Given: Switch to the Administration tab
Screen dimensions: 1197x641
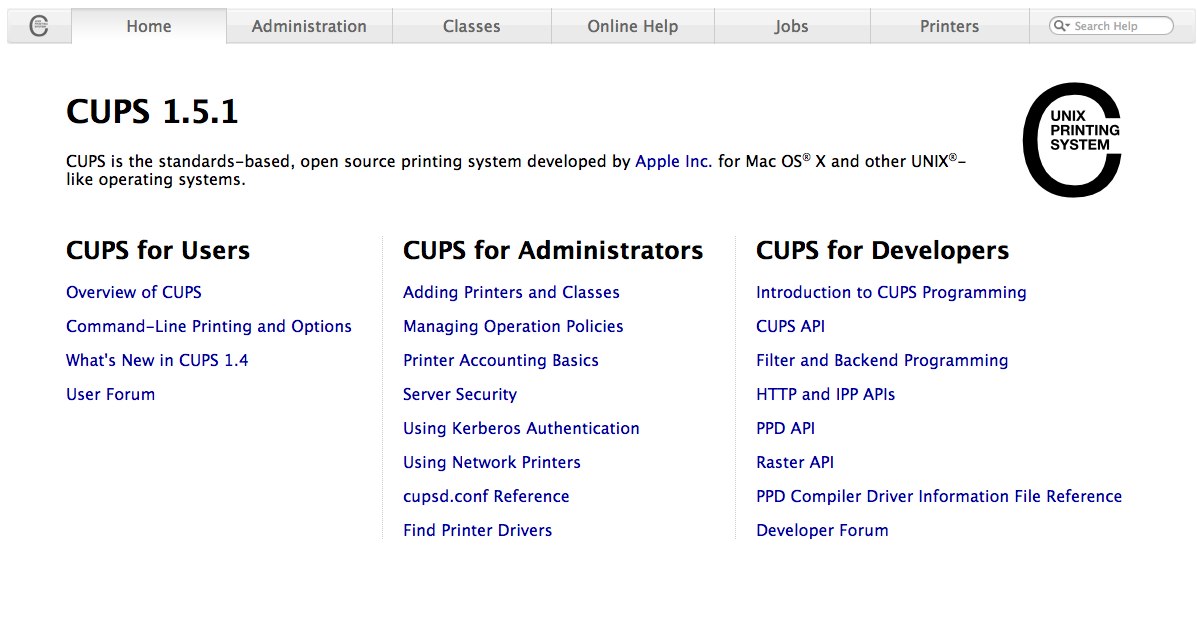Looking at the screenshot, I should click(309, 26).
